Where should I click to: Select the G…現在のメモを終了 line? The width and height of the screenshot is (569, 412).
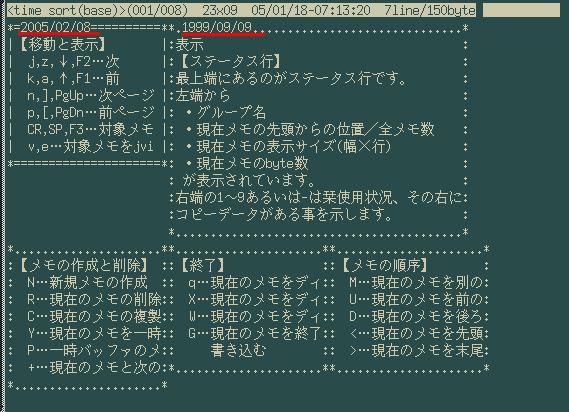pos(254,333)
